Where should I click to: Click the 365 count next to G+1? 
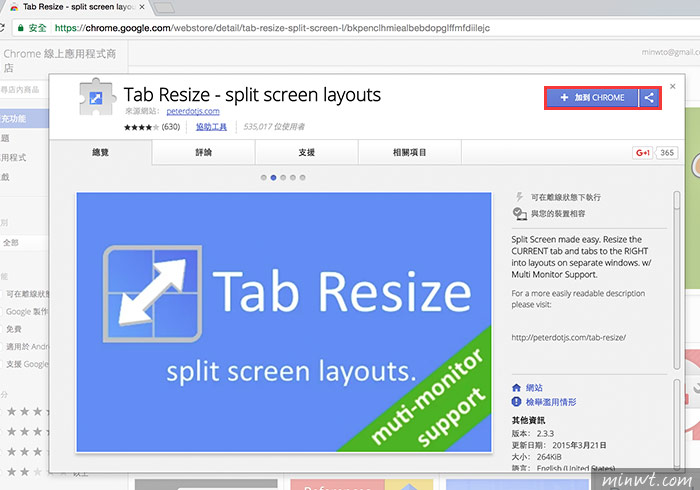(x=667, y=153)
